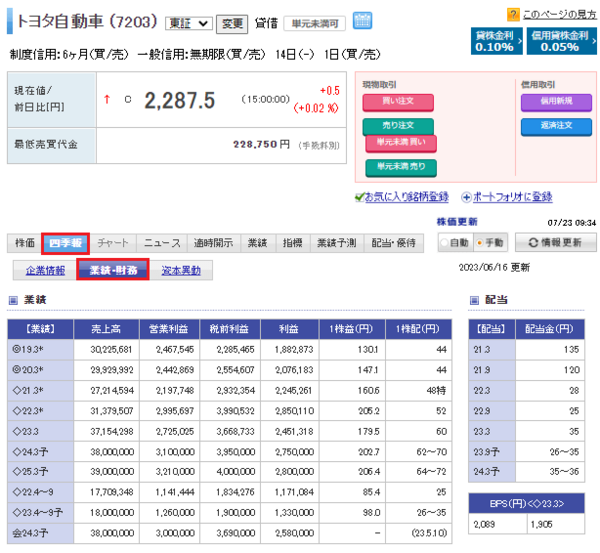
Task: Click the 単元未満買い button
Action: 401,143
